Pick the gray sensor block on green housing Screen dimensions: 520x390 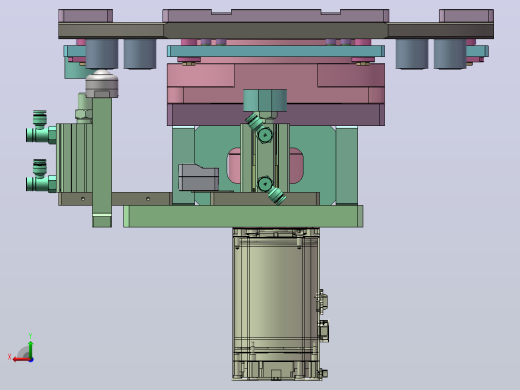[x=199, y=177]
